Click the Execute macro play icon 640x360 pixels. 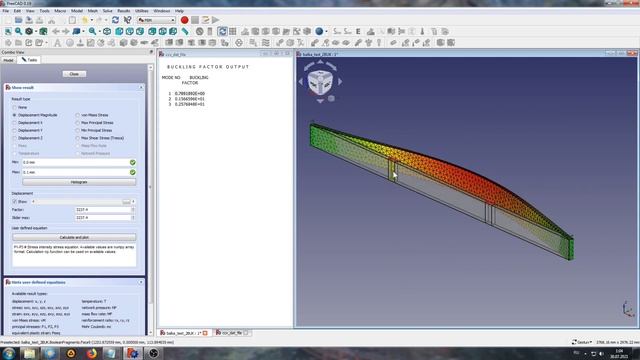[216, 20]
